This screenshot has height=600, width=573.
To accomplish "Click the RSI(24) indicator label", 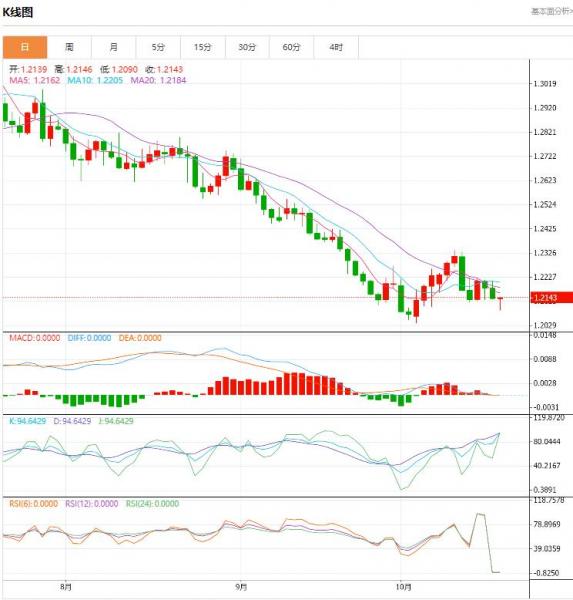I will [x=152, y=504].
